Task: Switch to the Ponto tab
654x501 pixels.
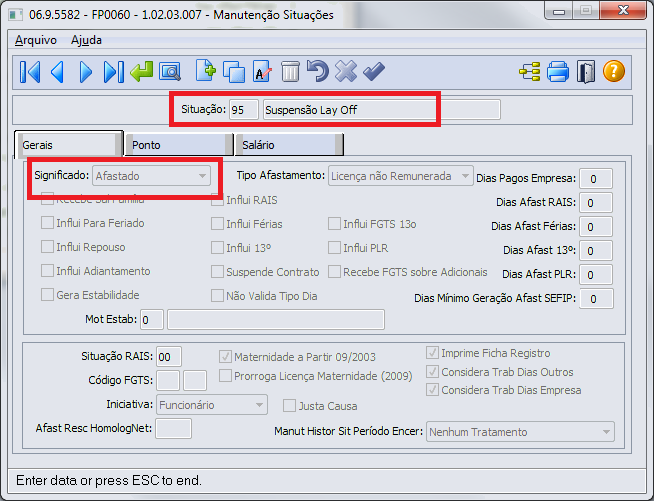Action: click(179, 145)
